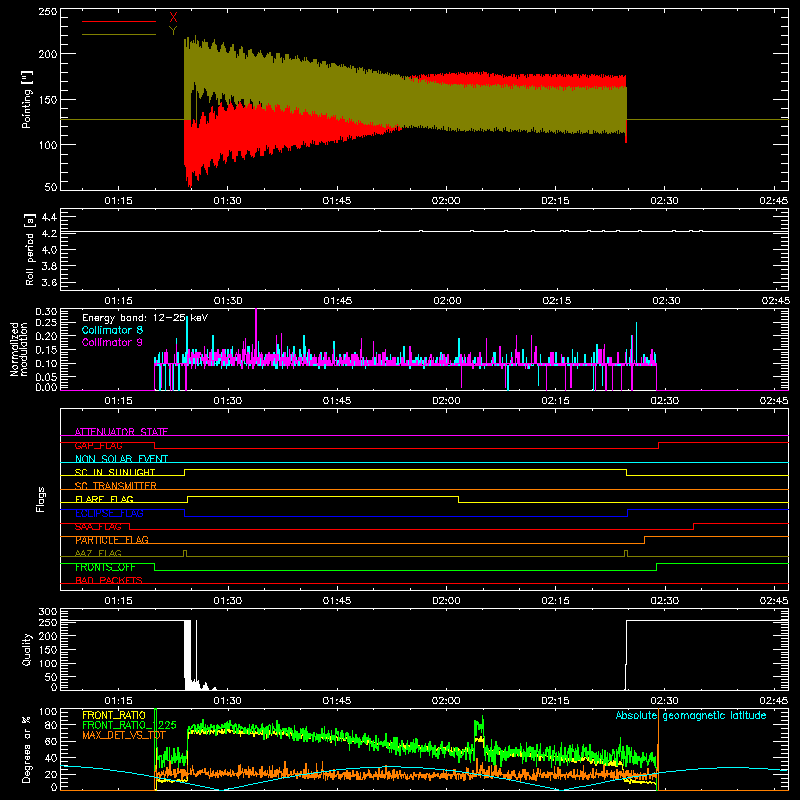The width and height of the screenshot is (800, 800).
Task: Select the olive Y legend label
Action: [173, 31]
